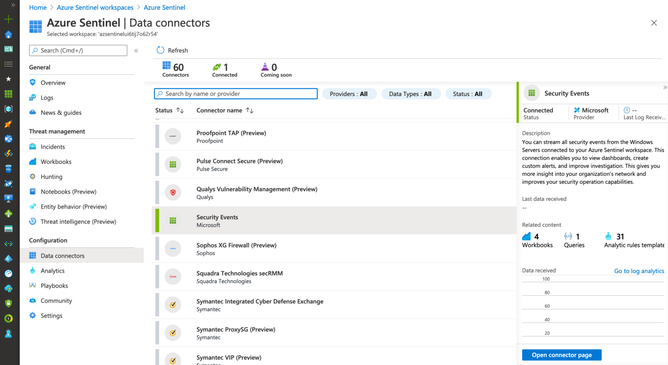
Task: Click the Search by name or provider field
Action: click(236, 94)
